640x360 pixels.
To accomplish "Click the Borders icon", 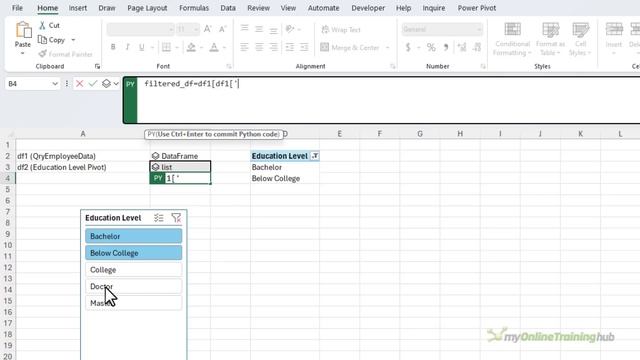I will coord(166,47).
